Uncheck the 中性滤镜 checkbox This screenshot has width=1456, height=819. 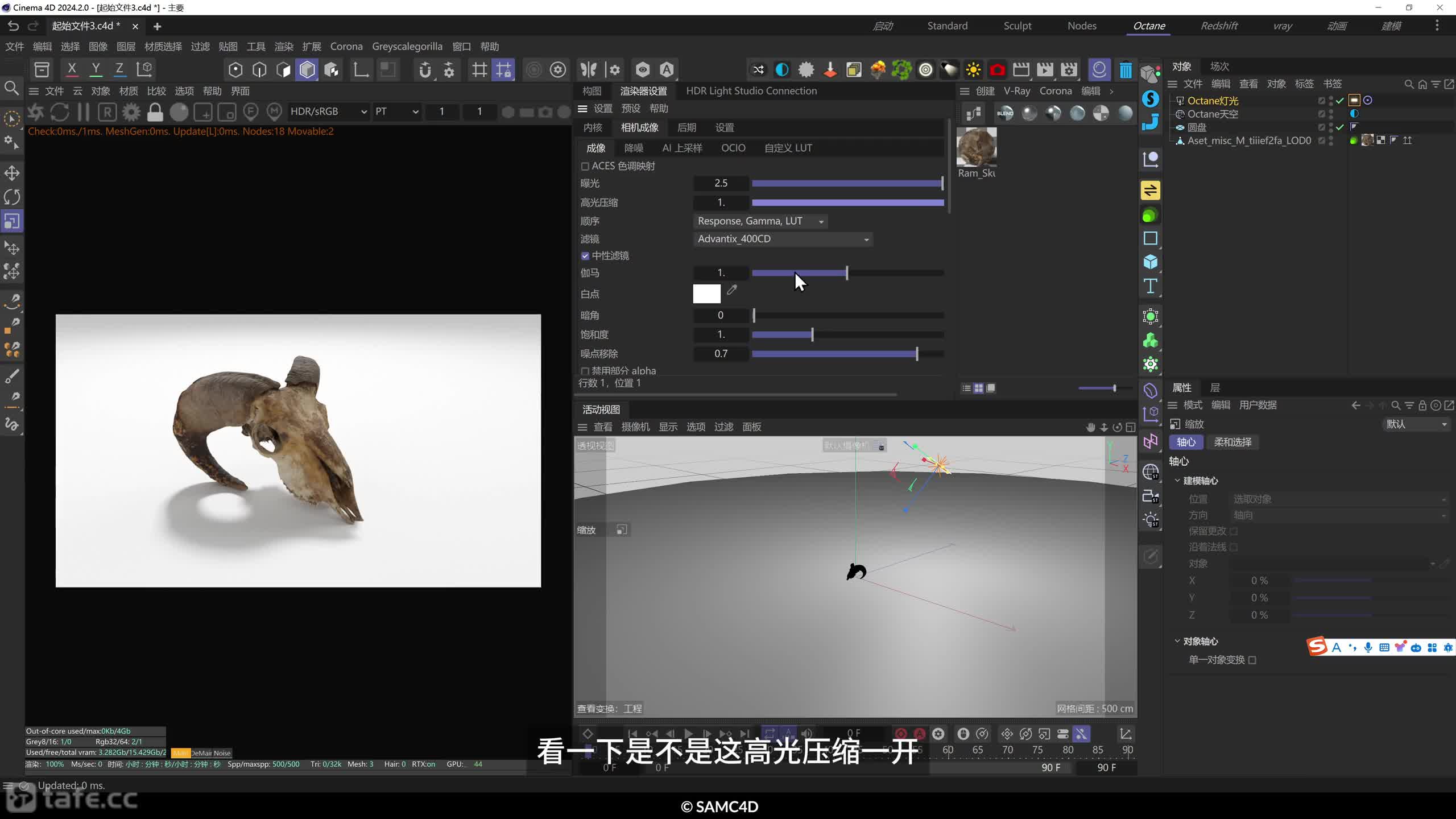click(585, 256)
